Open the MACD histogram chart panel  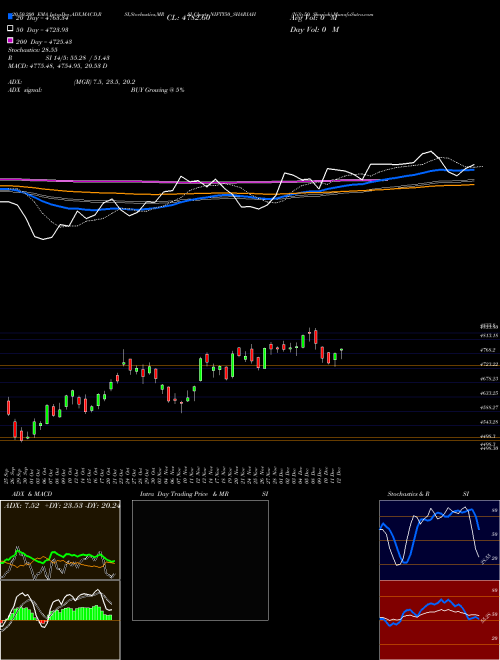[60, 620]
